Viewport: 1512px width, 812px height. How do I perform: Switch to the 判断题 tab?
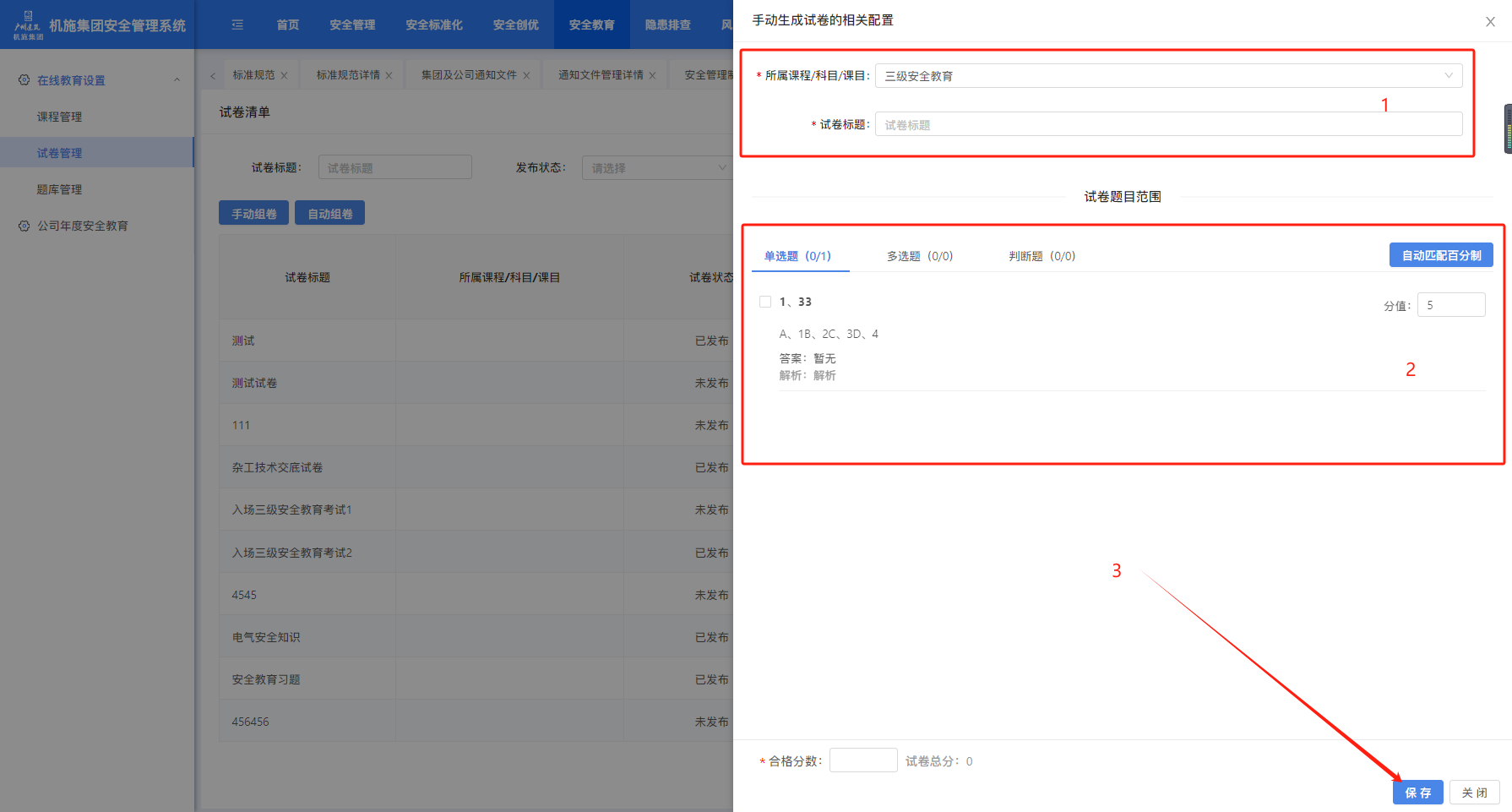click(x=1042, y=256)
